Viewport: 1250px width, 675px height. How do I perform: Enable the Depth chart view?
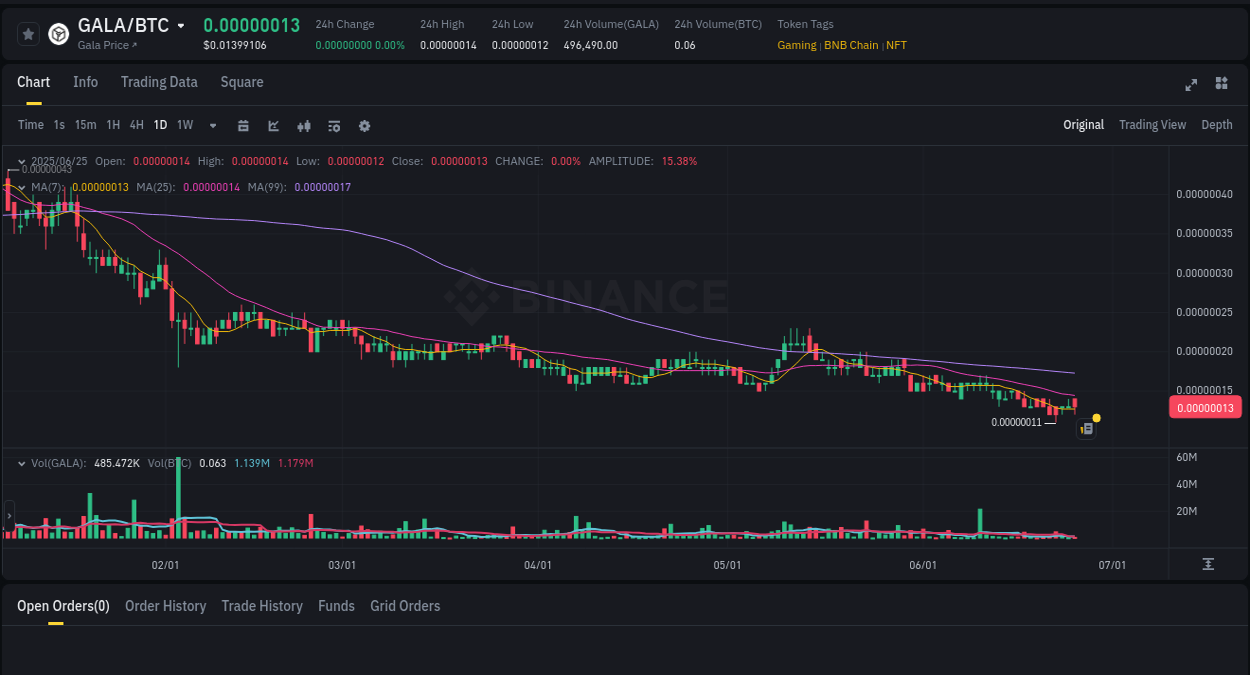click(1217, 125)
